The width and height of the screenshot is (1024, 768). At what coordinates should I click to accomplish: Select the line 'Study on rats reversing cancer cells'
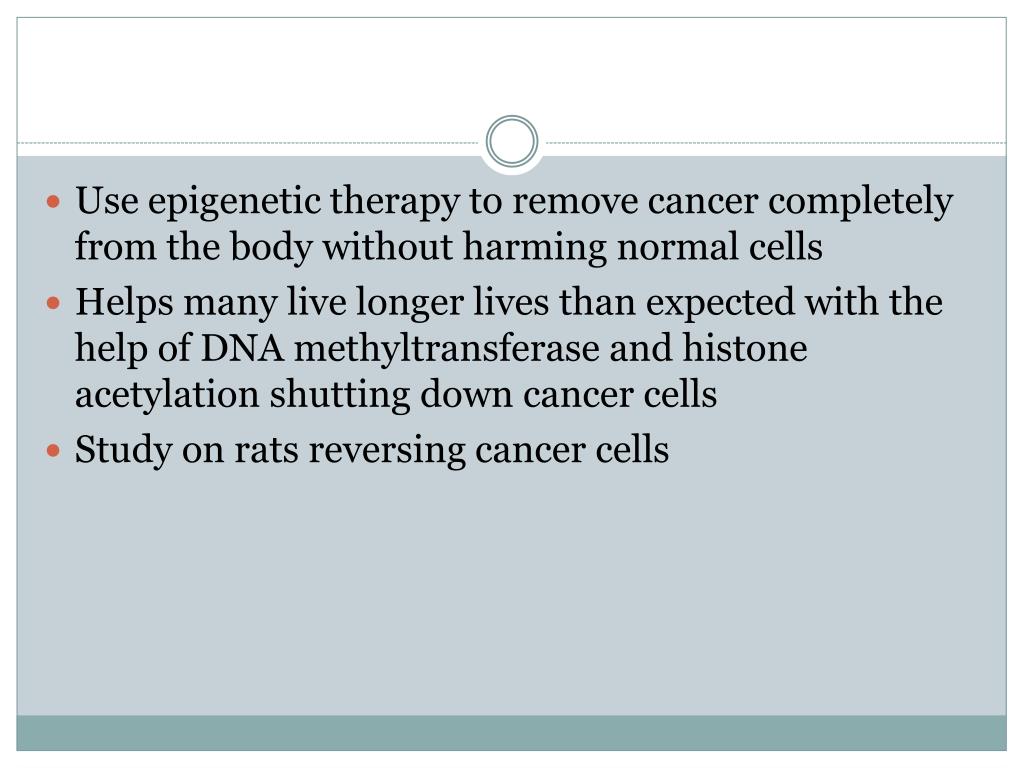[x=372, y=451]
